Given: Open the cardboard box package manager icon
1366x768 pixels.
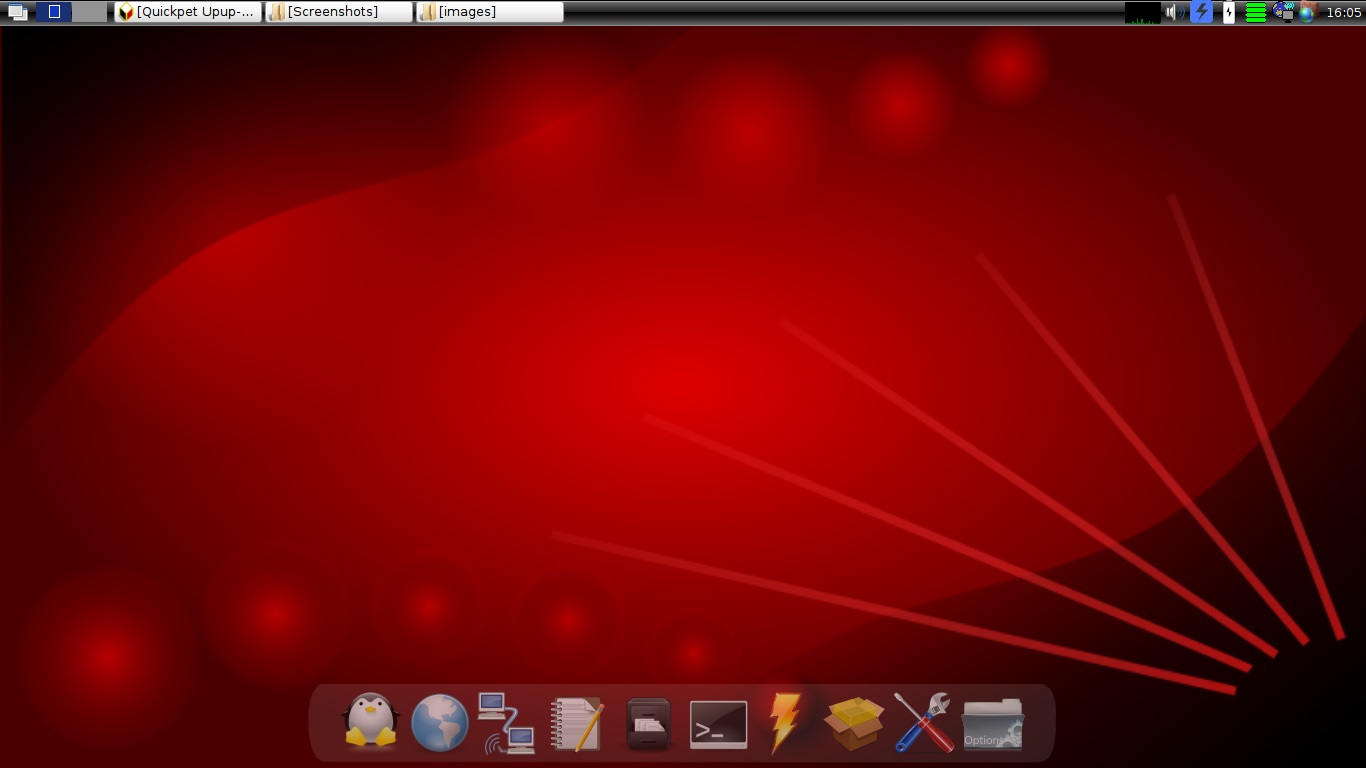Looking at the screenshot, I should [854, 722].
